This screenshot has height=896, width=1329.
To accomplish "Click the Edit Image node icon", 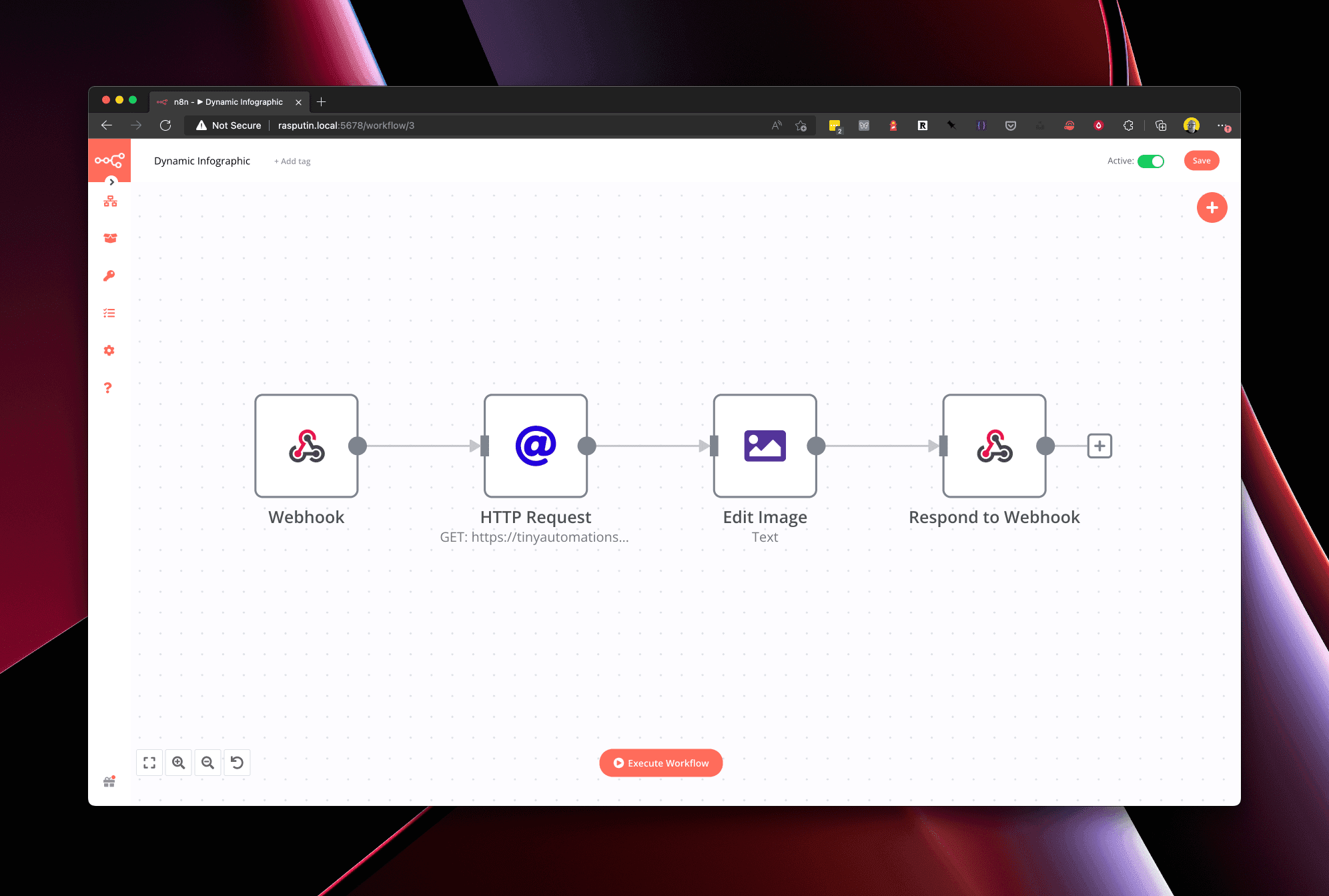I will pyautogui.click(x=764, y=445).
